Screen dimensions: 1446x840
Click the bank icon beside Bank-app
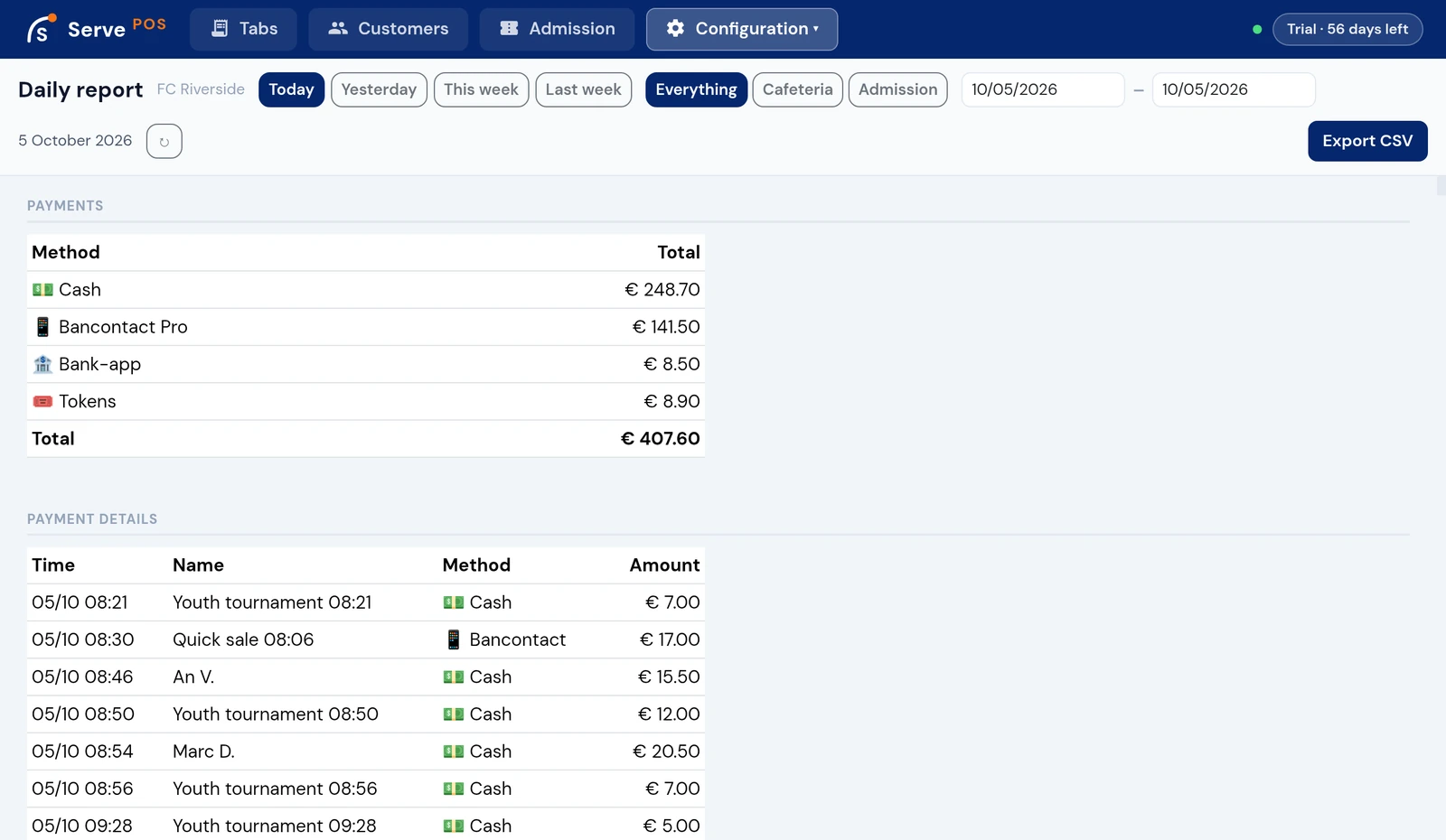coord(42,364)
